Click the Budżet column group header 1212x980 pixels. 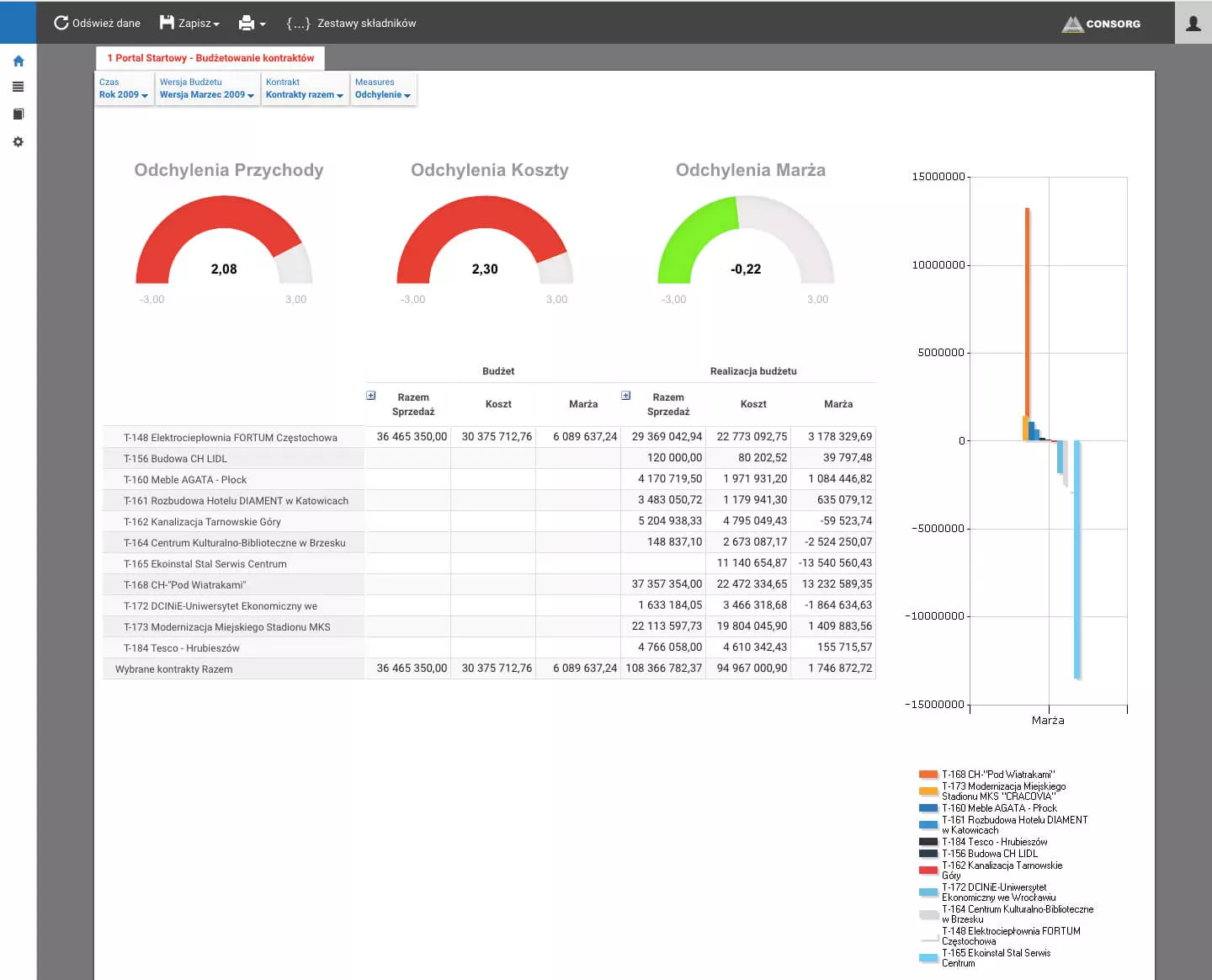(x=498, y=371)
